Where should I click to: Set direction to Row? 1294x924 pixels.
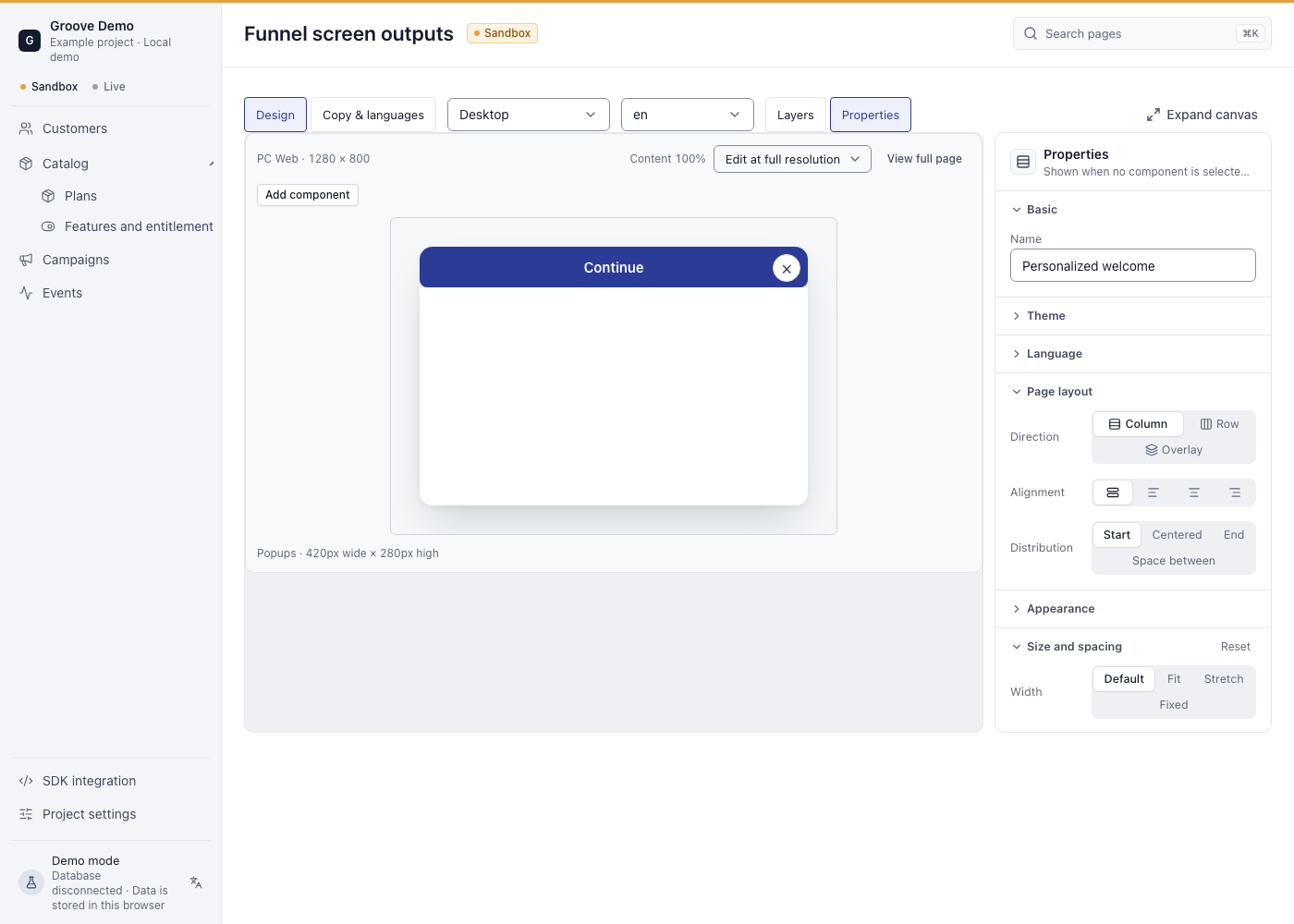(1219, 424)
